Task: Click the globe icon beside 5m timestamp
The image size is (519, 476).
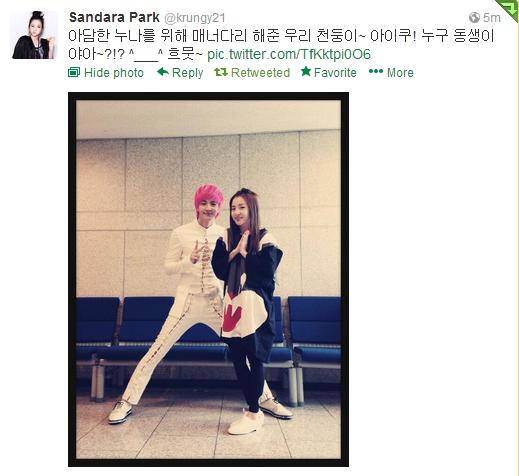Action: (474, 17)
